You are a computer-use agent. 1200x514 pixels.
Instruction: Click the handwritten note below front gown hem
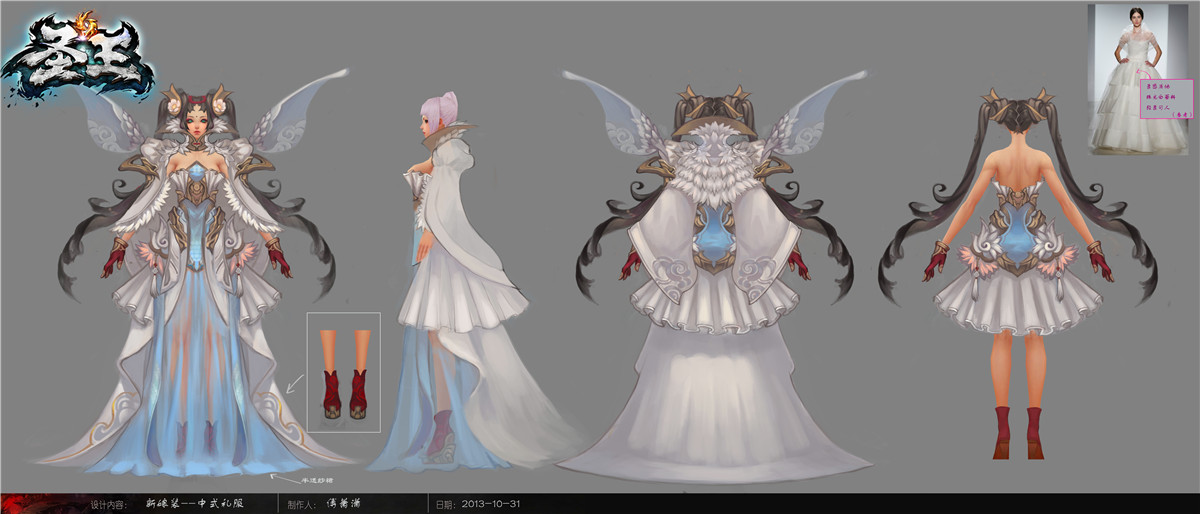[x=307, y=478]
